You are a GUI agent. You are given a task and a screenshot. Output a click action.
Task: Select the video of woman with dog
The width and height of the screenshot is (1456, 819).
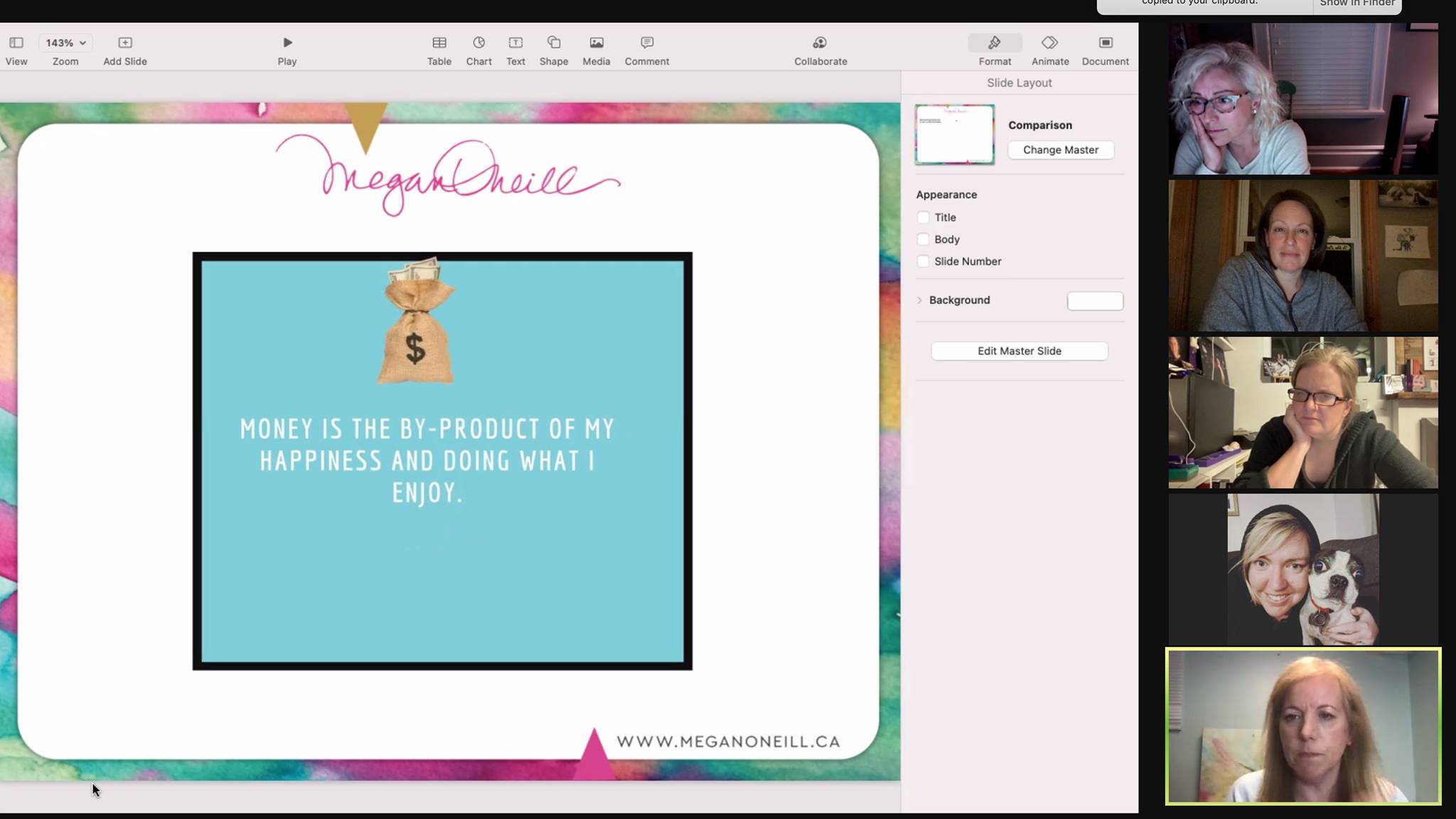(x=1303, y=569)
